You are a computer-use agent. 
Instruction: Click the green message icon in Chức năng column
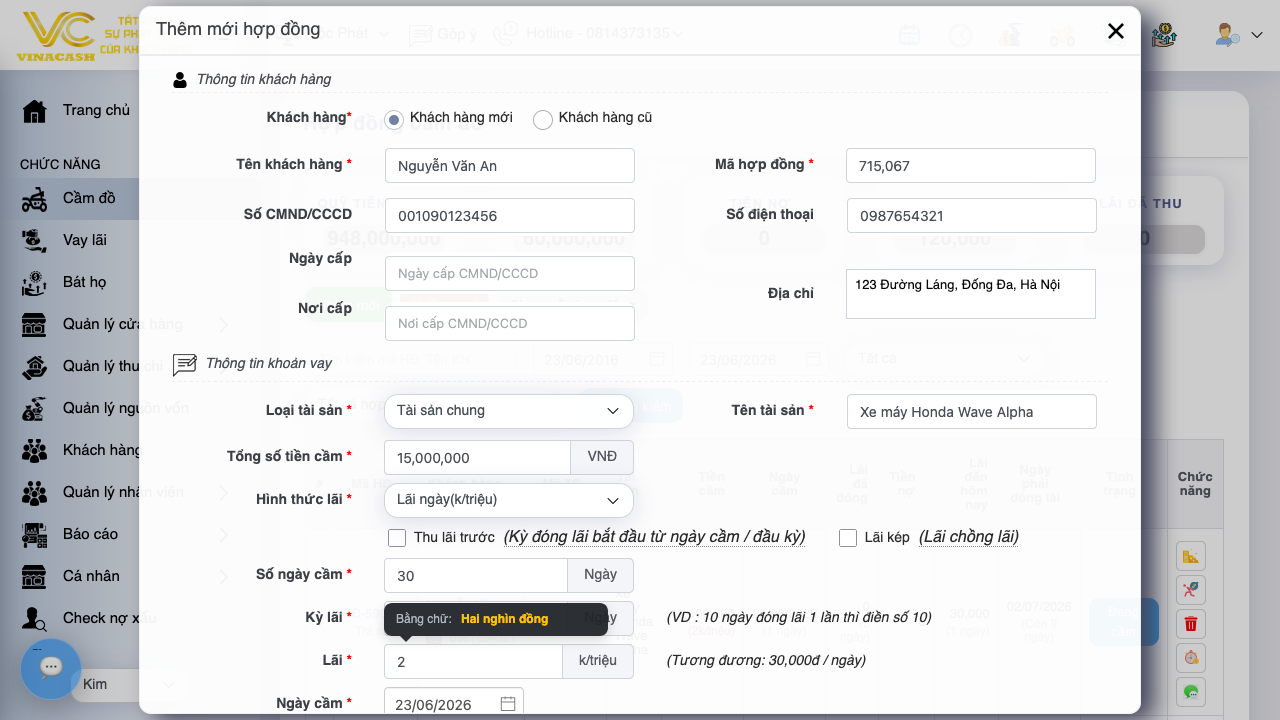coord(1190,691)
